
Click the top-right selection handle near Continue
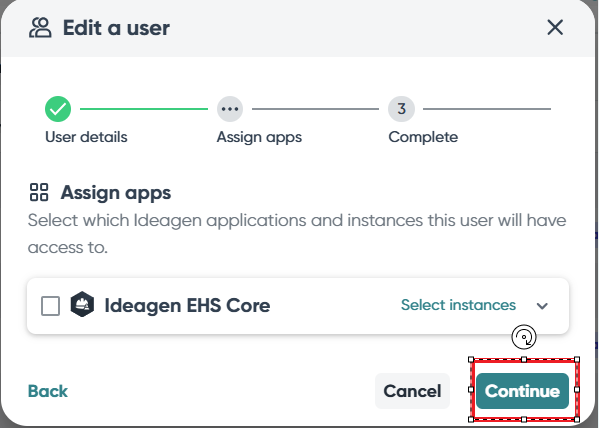(577, 360)
